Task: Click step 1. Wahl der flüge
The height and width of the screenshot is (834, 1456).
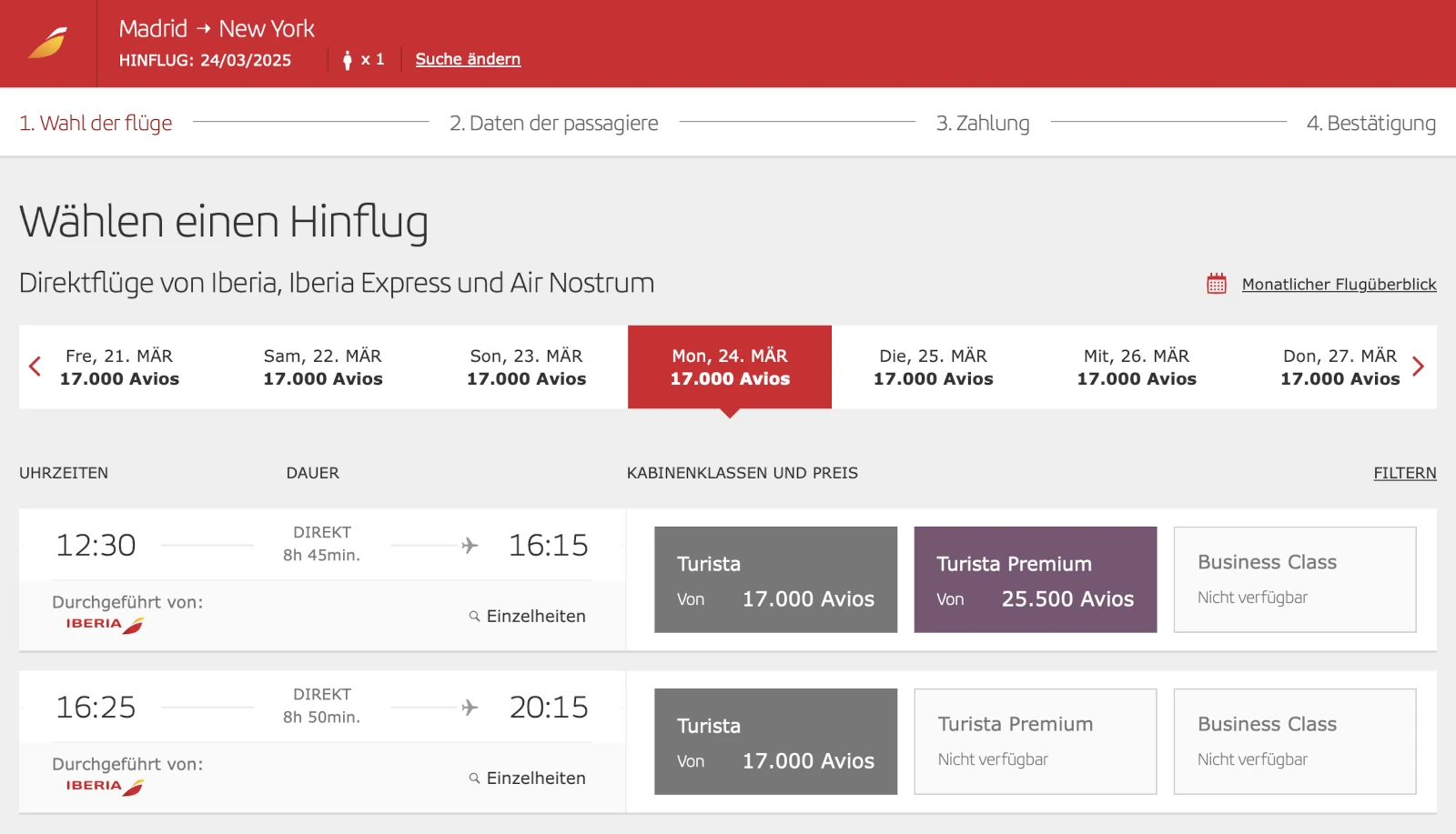Action: coord(96,123)
